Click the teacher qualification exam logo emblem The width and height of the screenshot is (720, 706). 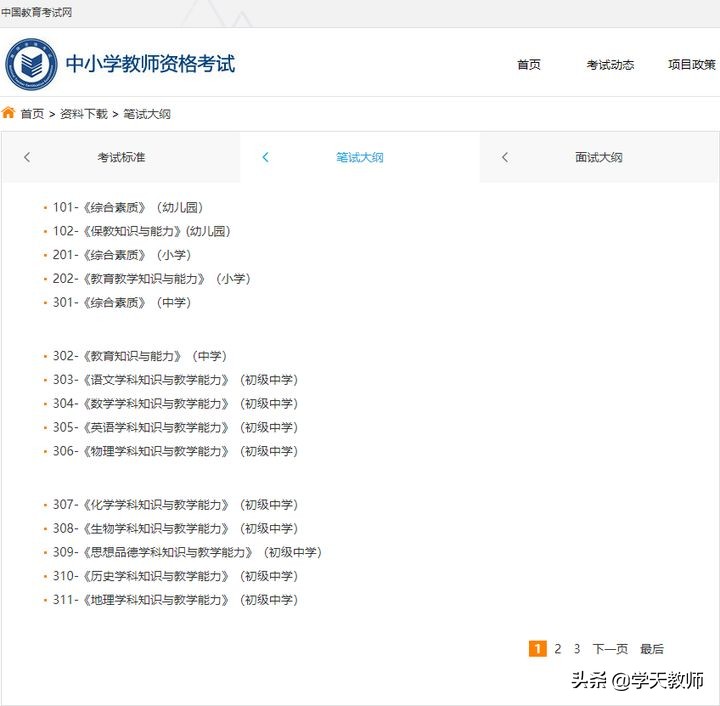click(x=31, y=64)
